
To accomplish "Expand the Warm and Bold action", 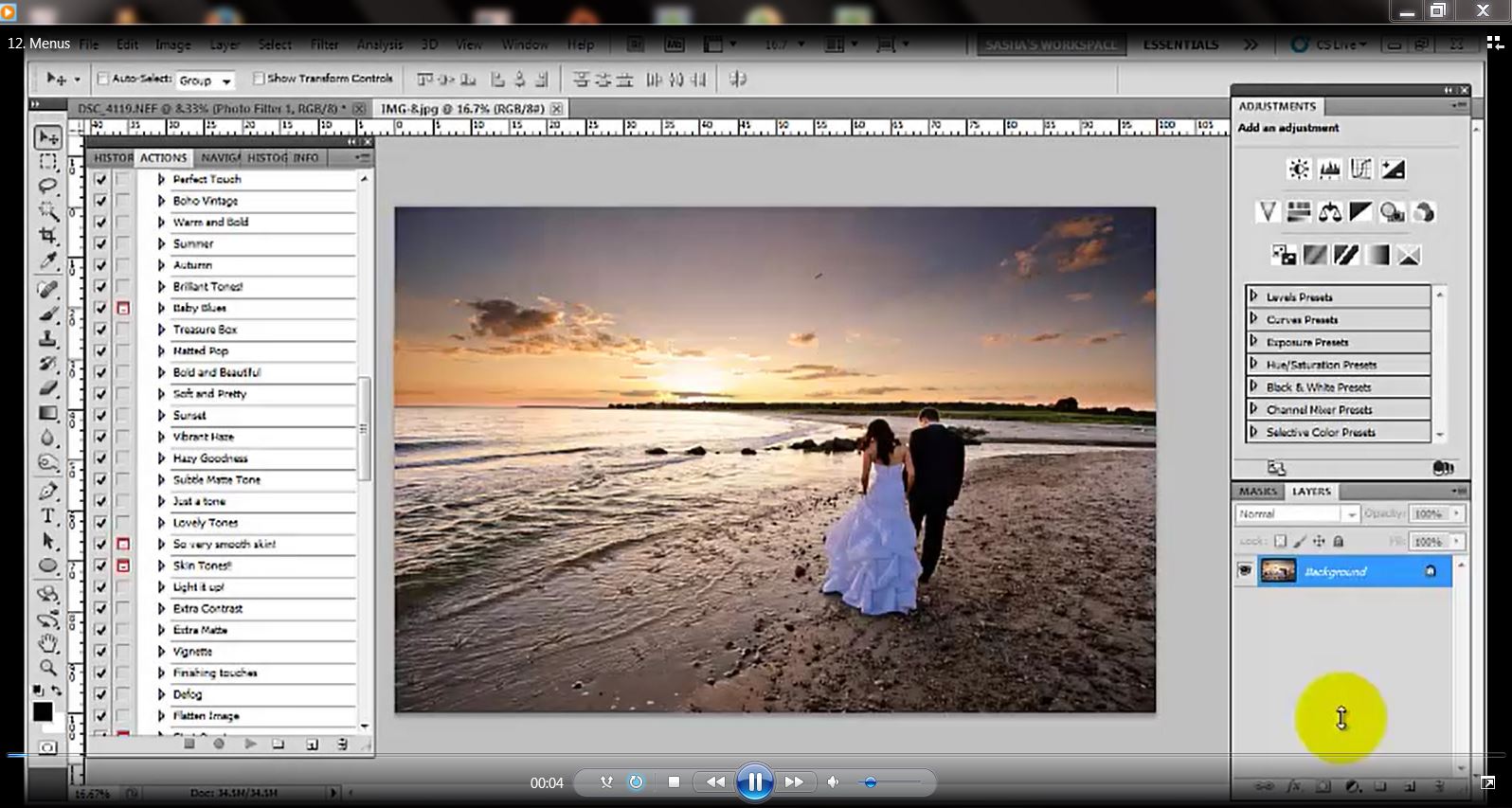I will tap(161, 222).
